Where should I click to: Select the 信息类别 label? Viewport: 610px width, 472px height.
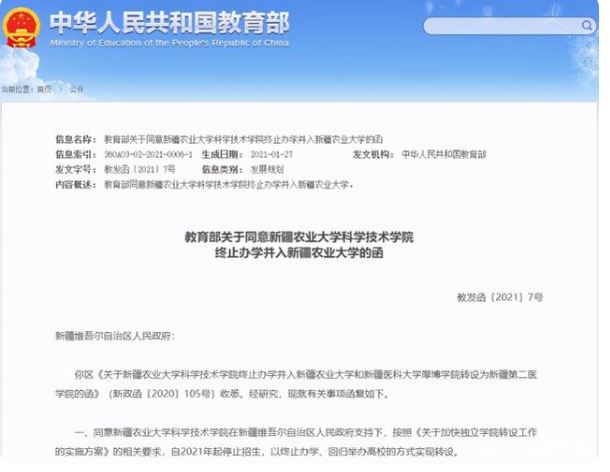pos(222,169)
